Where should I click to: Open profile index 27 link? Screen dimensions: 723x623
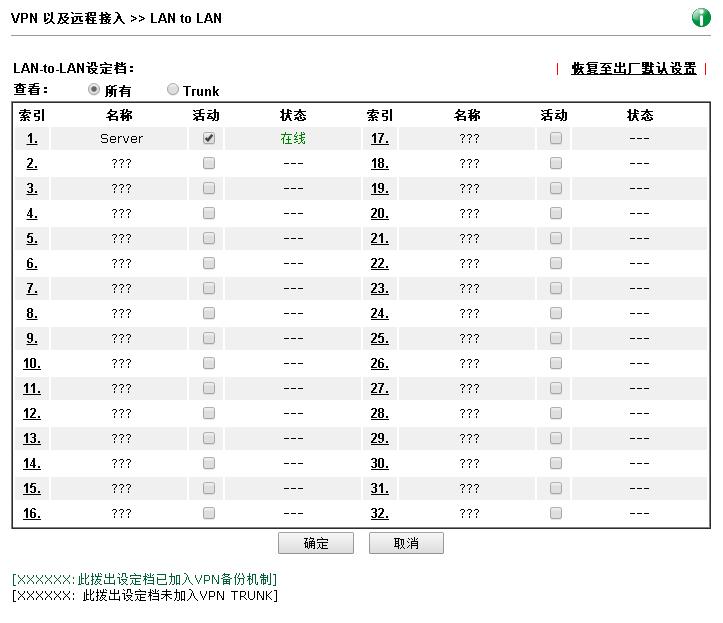tap(379, 388)
